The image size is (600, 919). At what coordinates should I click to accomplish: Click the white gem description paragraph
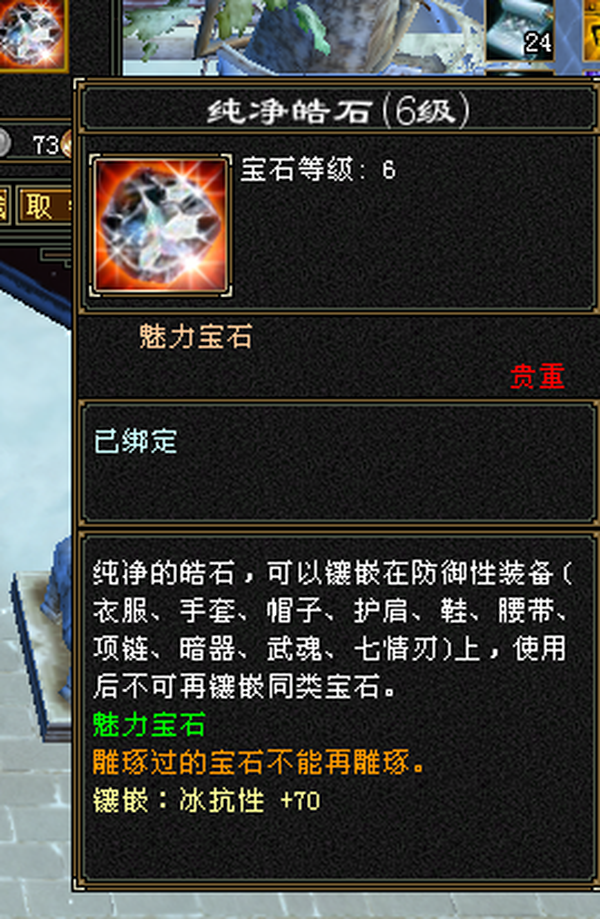click(331, 629)
